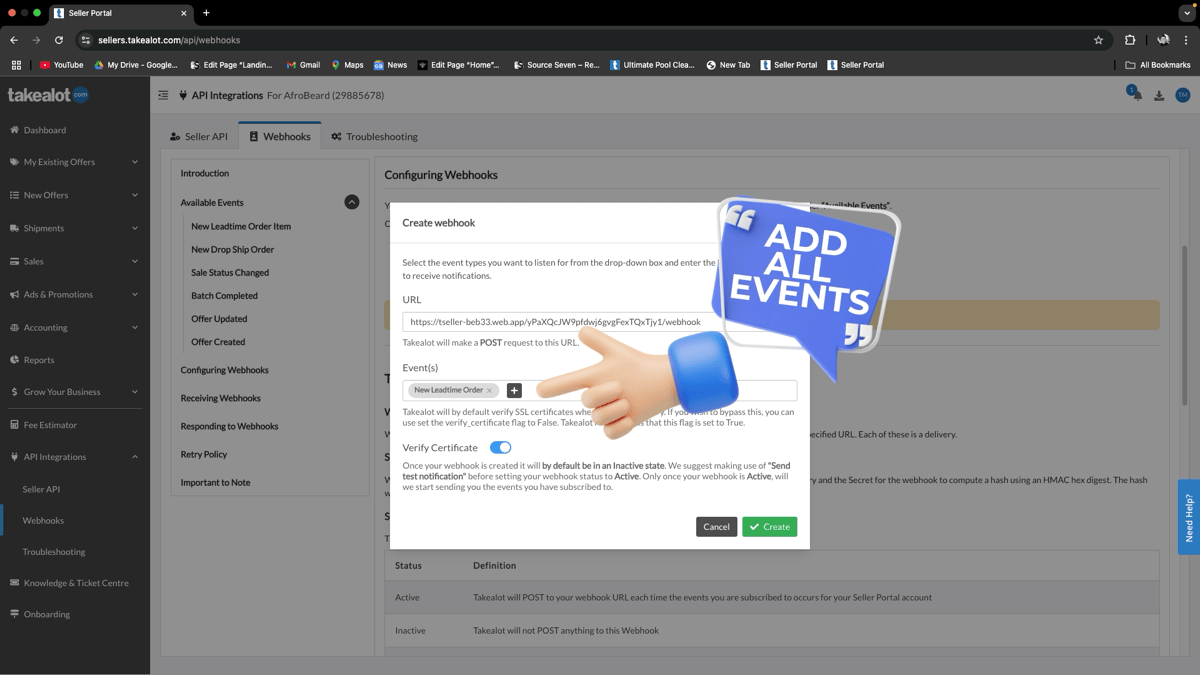
Task: Remove the New Leadtime Order event tag
Action: click(489, 390)
